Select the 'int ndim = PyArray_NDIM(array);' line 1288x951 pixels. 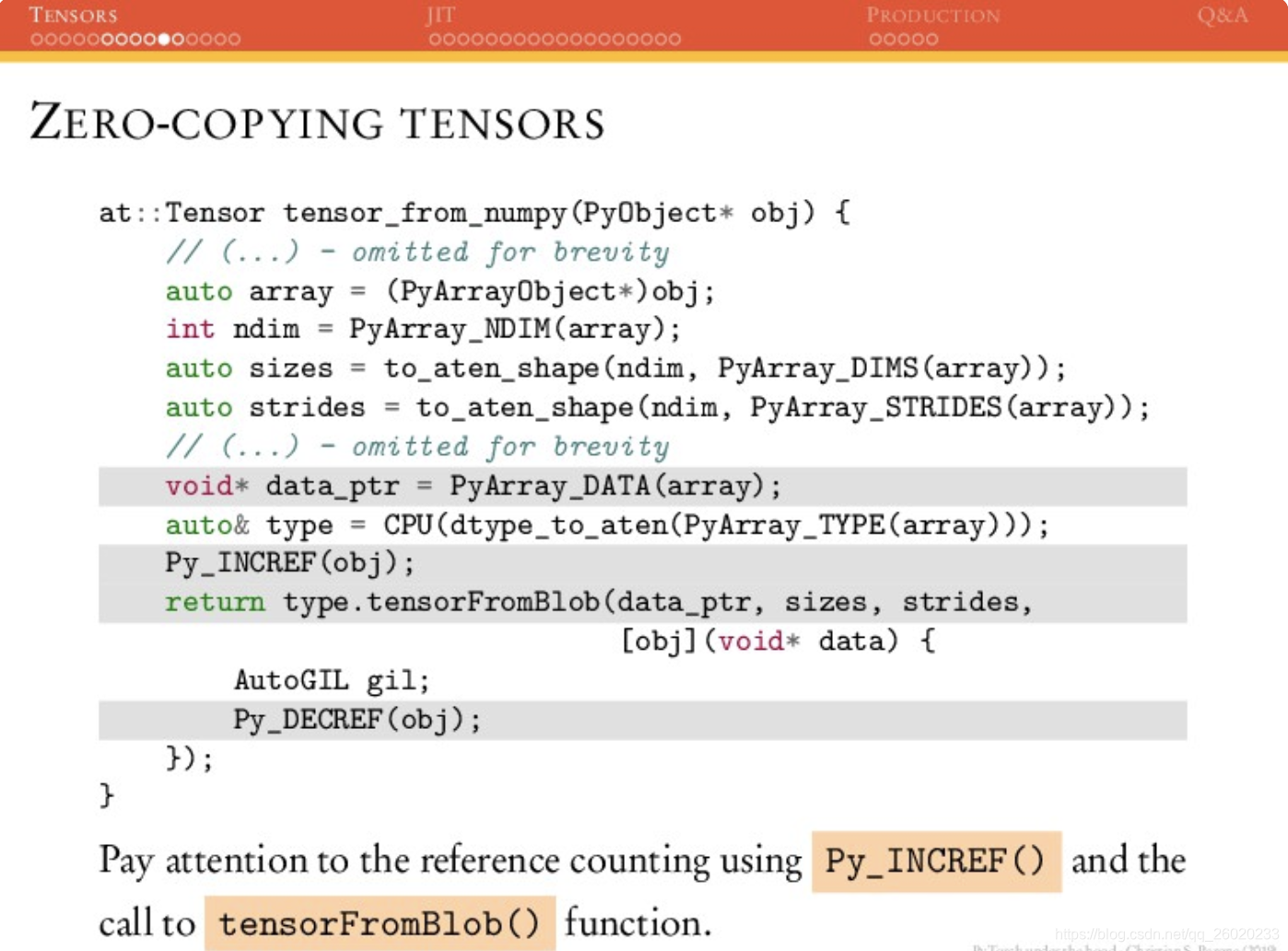coord(423,329)
